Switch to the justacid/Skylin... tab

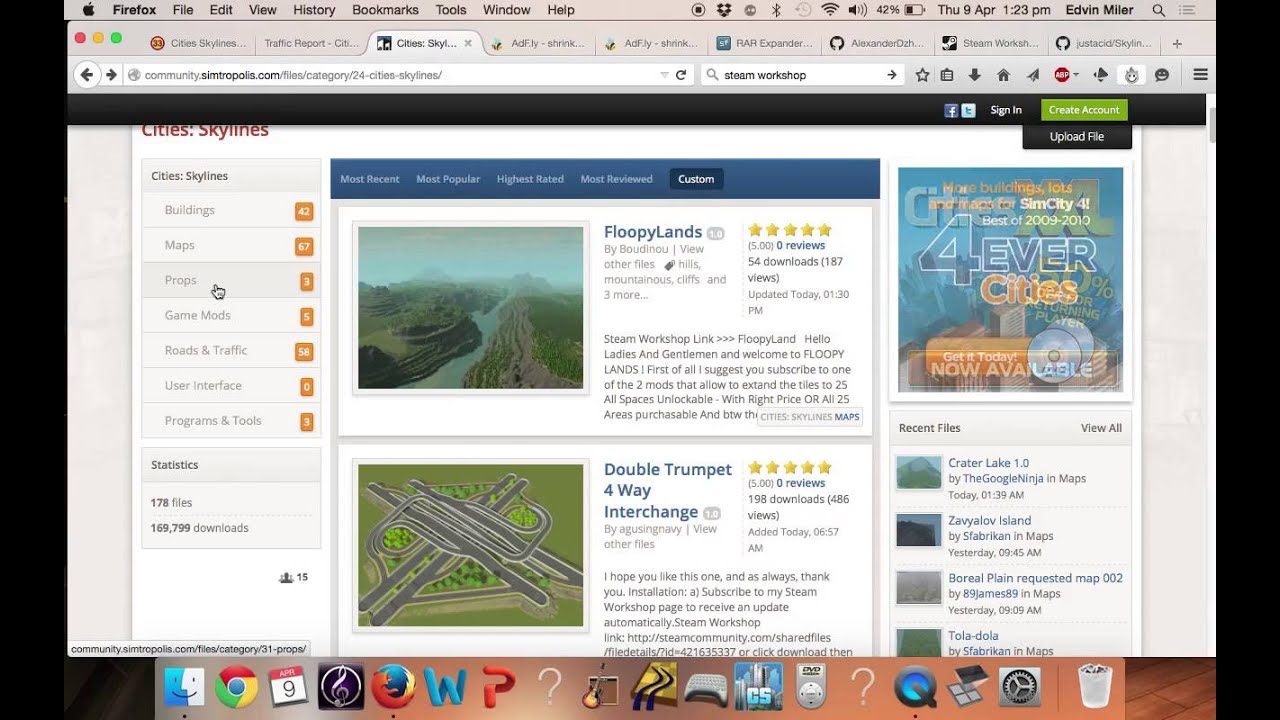[x=1103, y=43]
